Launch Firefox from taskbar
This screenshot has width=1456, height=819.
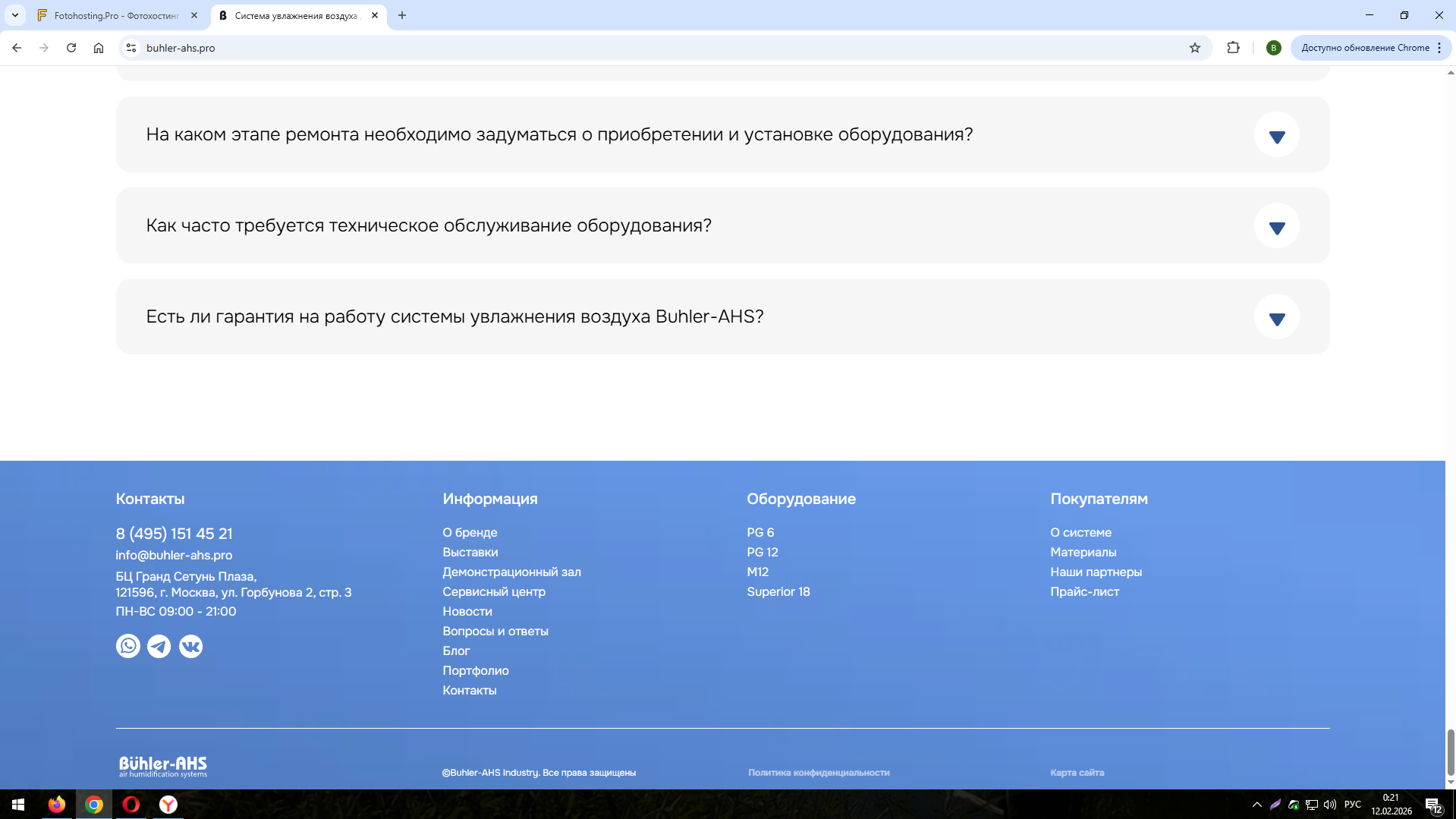(x=57, y=805)
